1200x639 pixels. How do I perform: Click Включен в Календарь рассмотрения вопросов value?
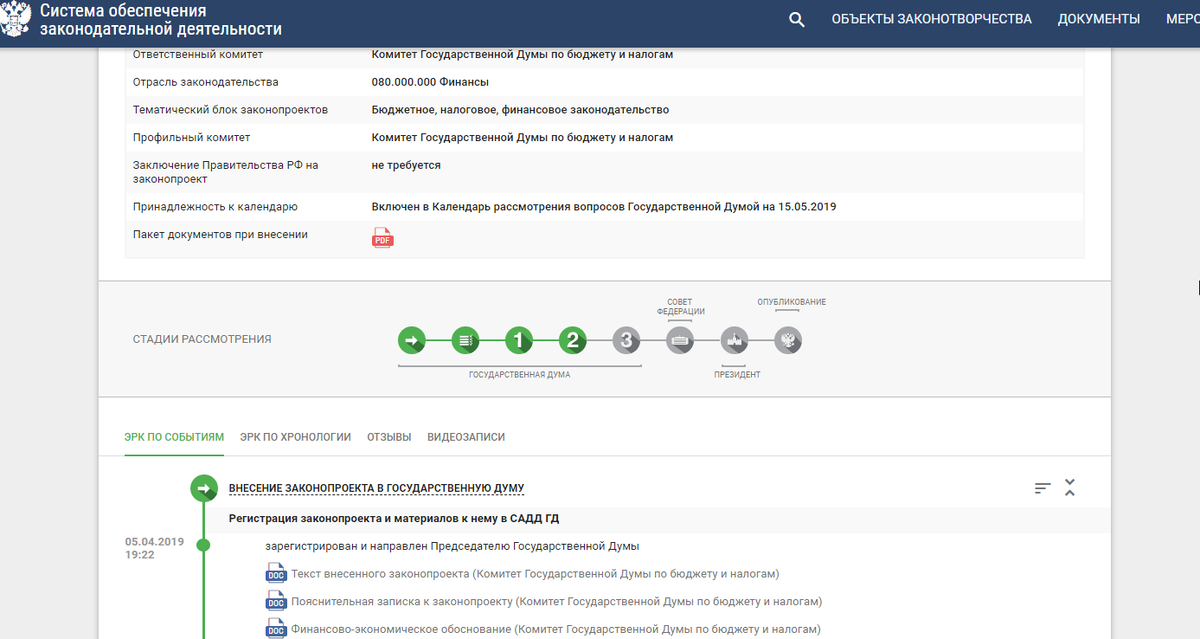click(x=604, y=207)
